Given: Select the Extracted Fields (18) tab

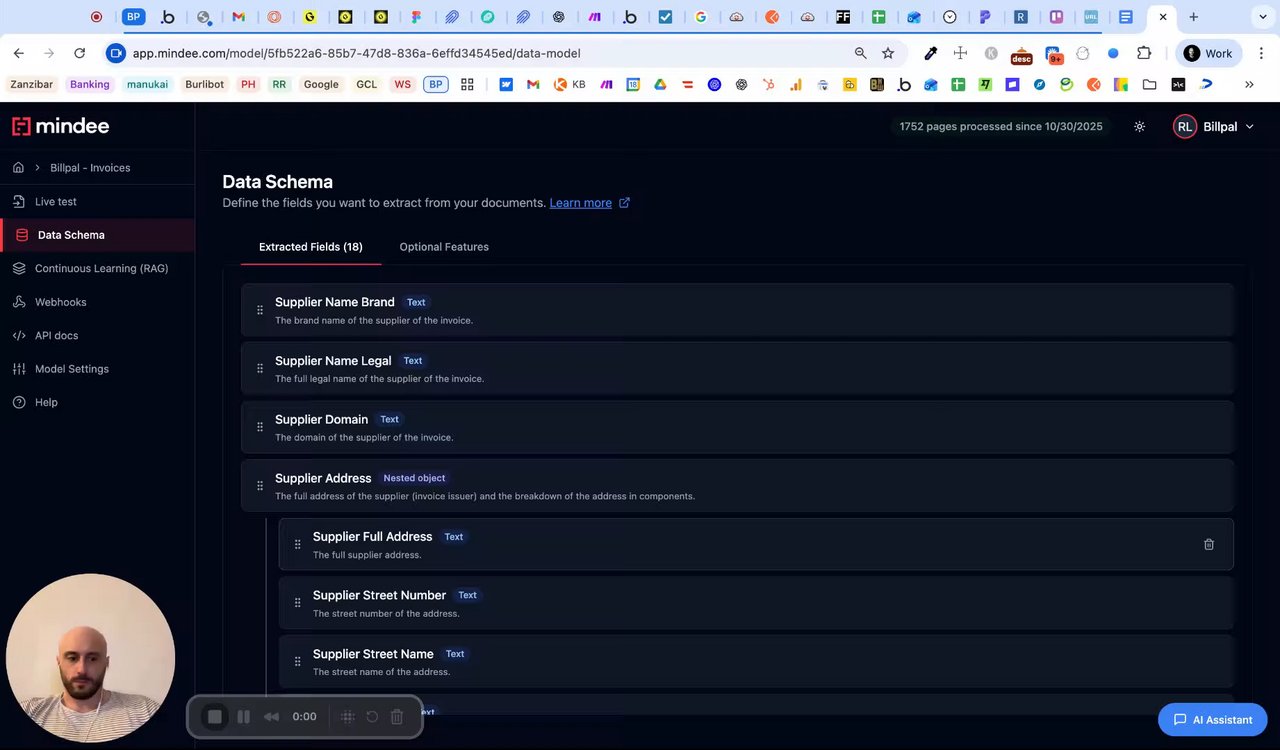Looking at the screenshot, I should (x=311, y=247).
